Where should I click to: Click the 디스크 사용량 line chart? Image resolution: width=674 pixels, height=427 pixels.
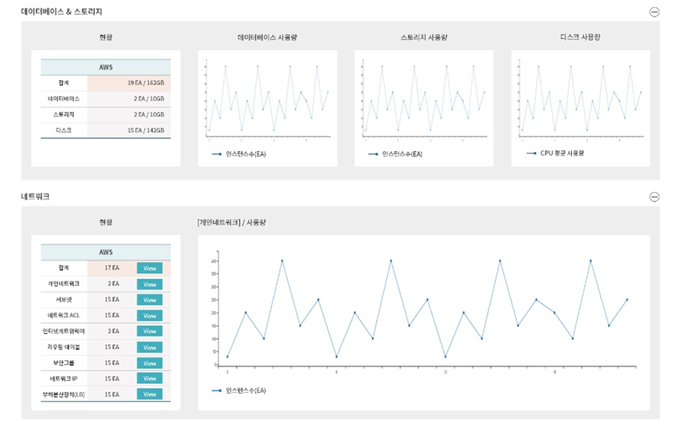580,99
